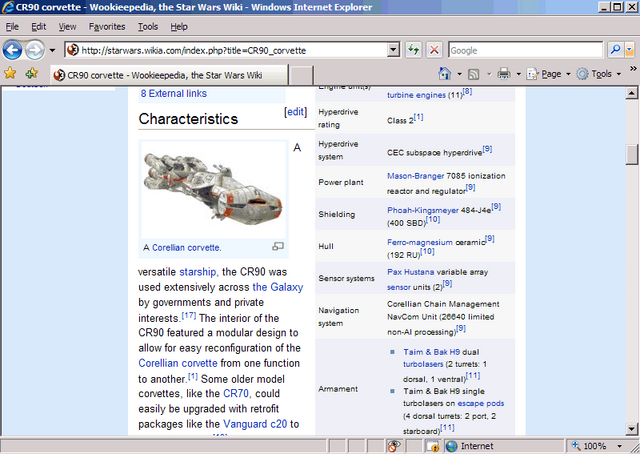Viewport: 640px width, 454px height.
Task: Expand the zoom level dropdown arrow
Action: coord(619,446)
